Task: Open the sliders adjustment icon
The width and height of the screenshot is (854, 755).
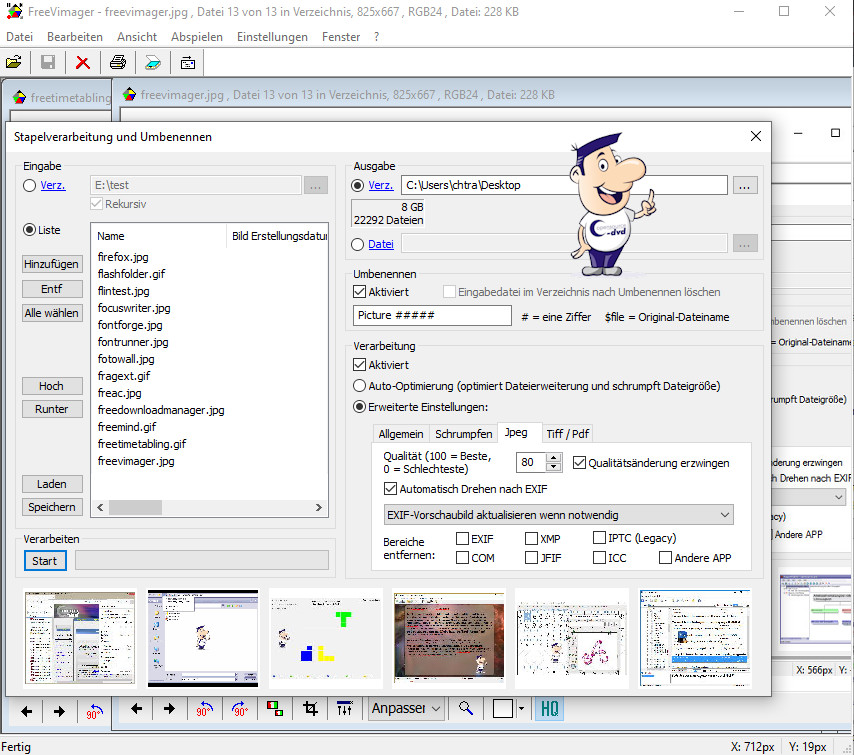Action: coord(345,709)
